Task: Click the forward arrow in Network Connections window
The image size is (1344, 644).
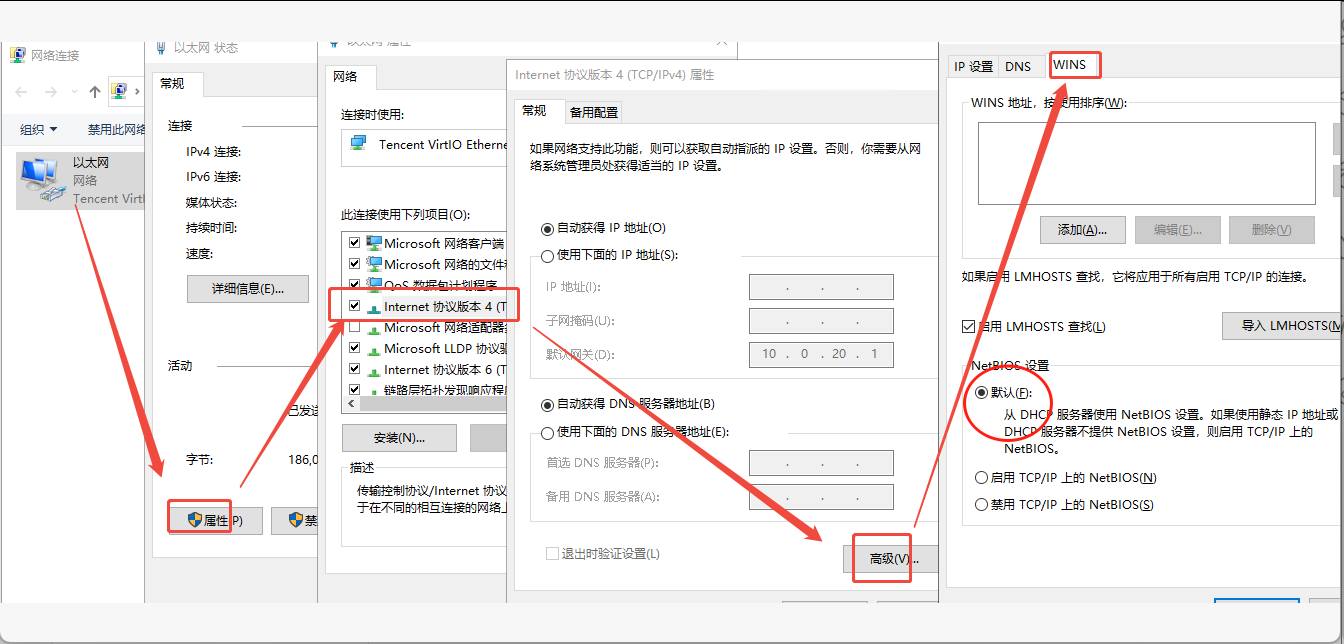Action: (53, 92)
